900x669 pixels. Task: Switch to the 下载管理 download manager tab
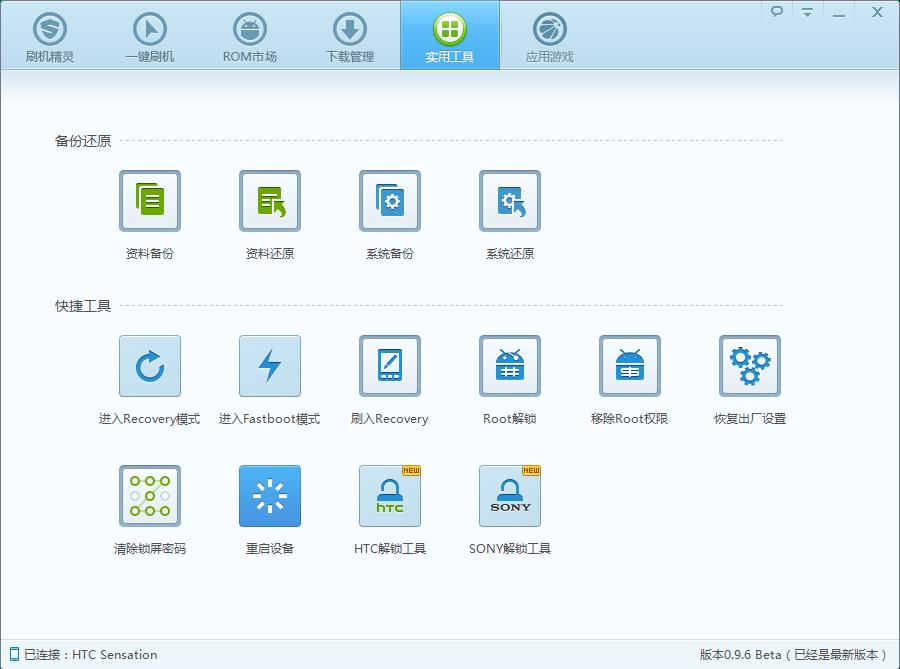point(350,36)
